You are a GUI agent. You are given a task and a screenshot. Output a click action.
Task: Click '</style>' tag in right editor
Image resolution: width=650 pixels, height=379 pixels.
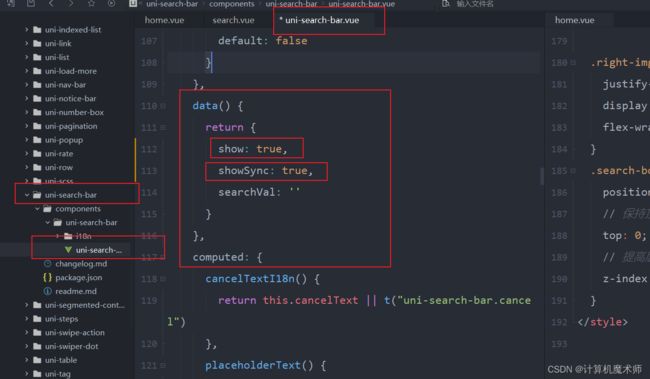tap(602, 322)
